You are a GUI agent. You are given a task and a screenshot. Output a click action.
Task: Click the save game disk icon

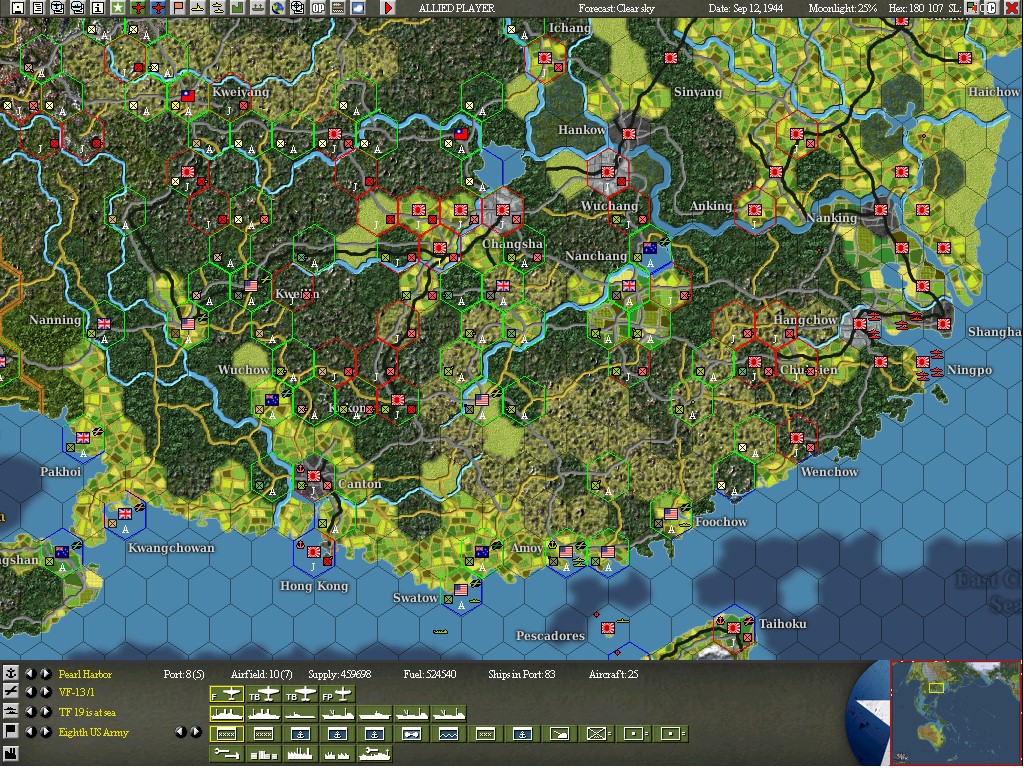pos(18,8)
